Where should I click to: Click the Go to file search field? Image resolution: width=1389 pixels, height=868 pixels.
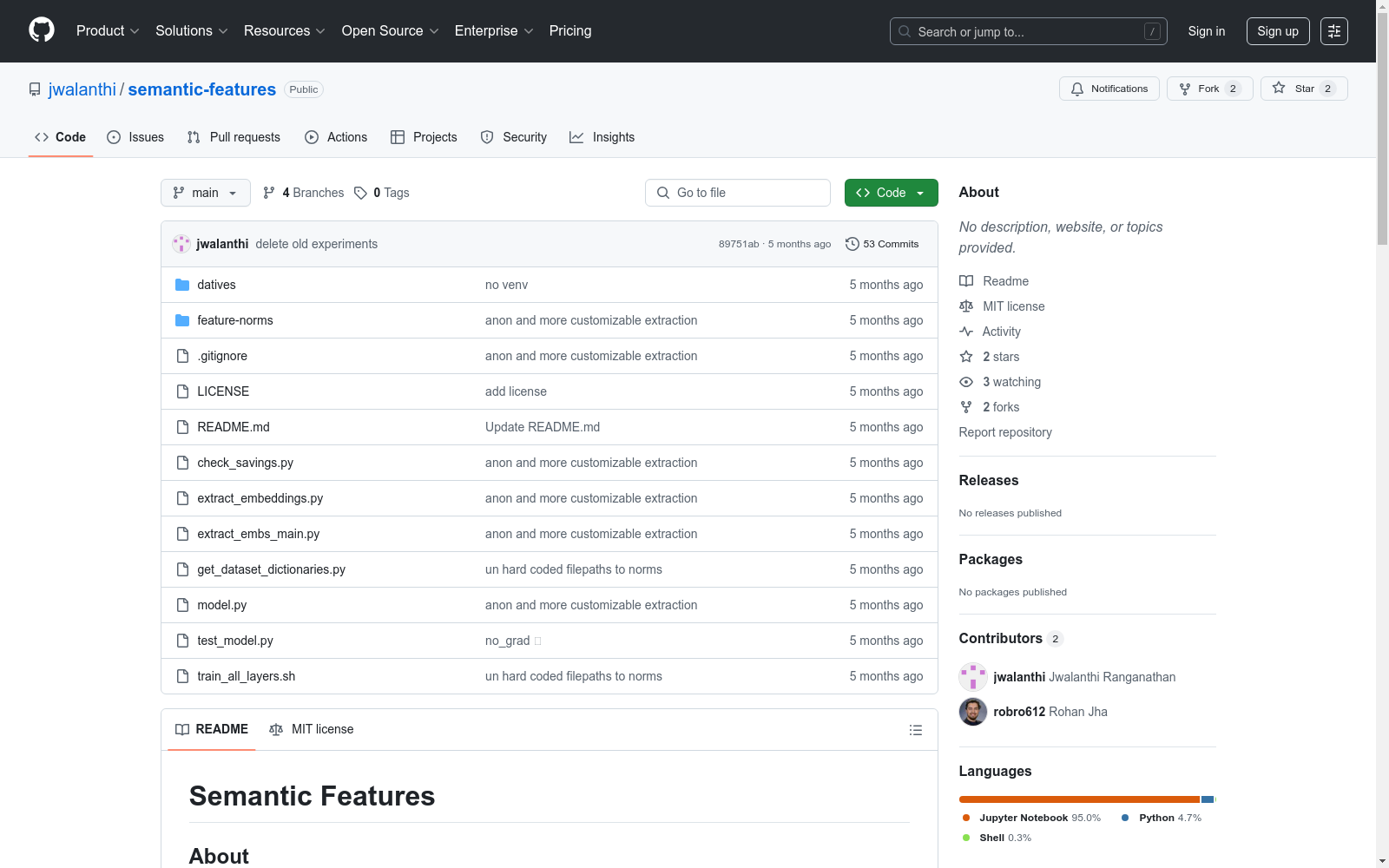pyautogui.click(x=738, y=193)
